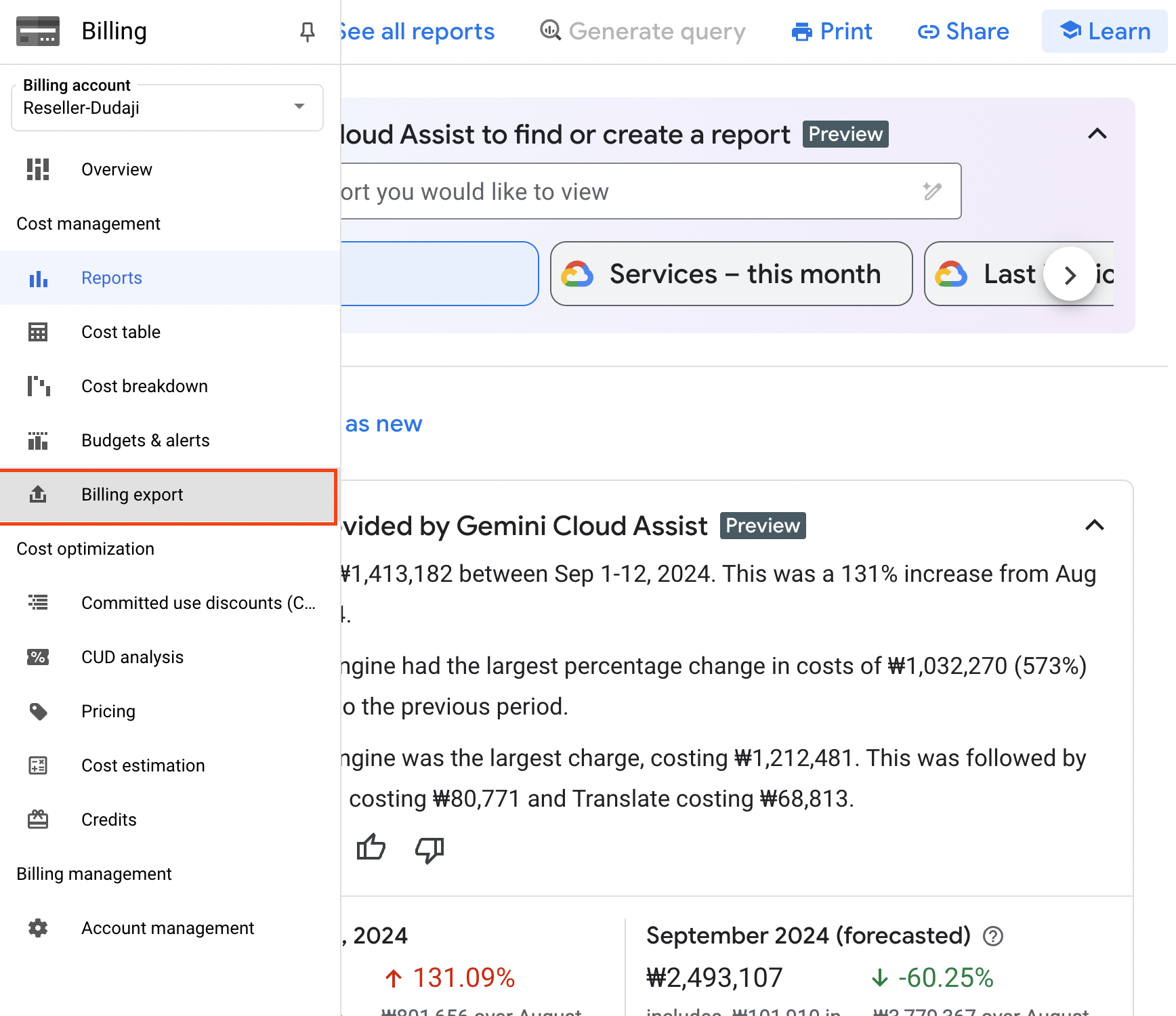The image size is (1176, 1016).
Task: Click the Cost table grid icon
Action: (38, 332)
